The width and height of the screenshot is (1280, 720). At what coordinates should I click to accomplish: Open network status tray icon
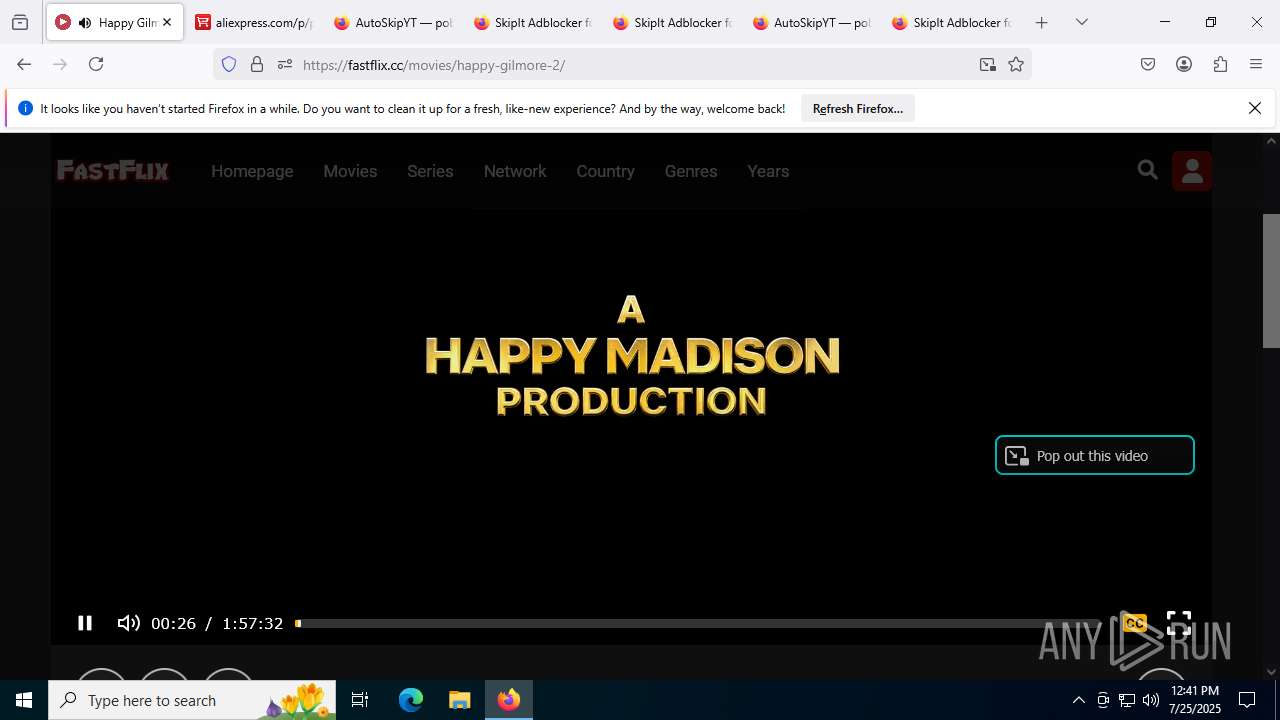(1127, 700)
